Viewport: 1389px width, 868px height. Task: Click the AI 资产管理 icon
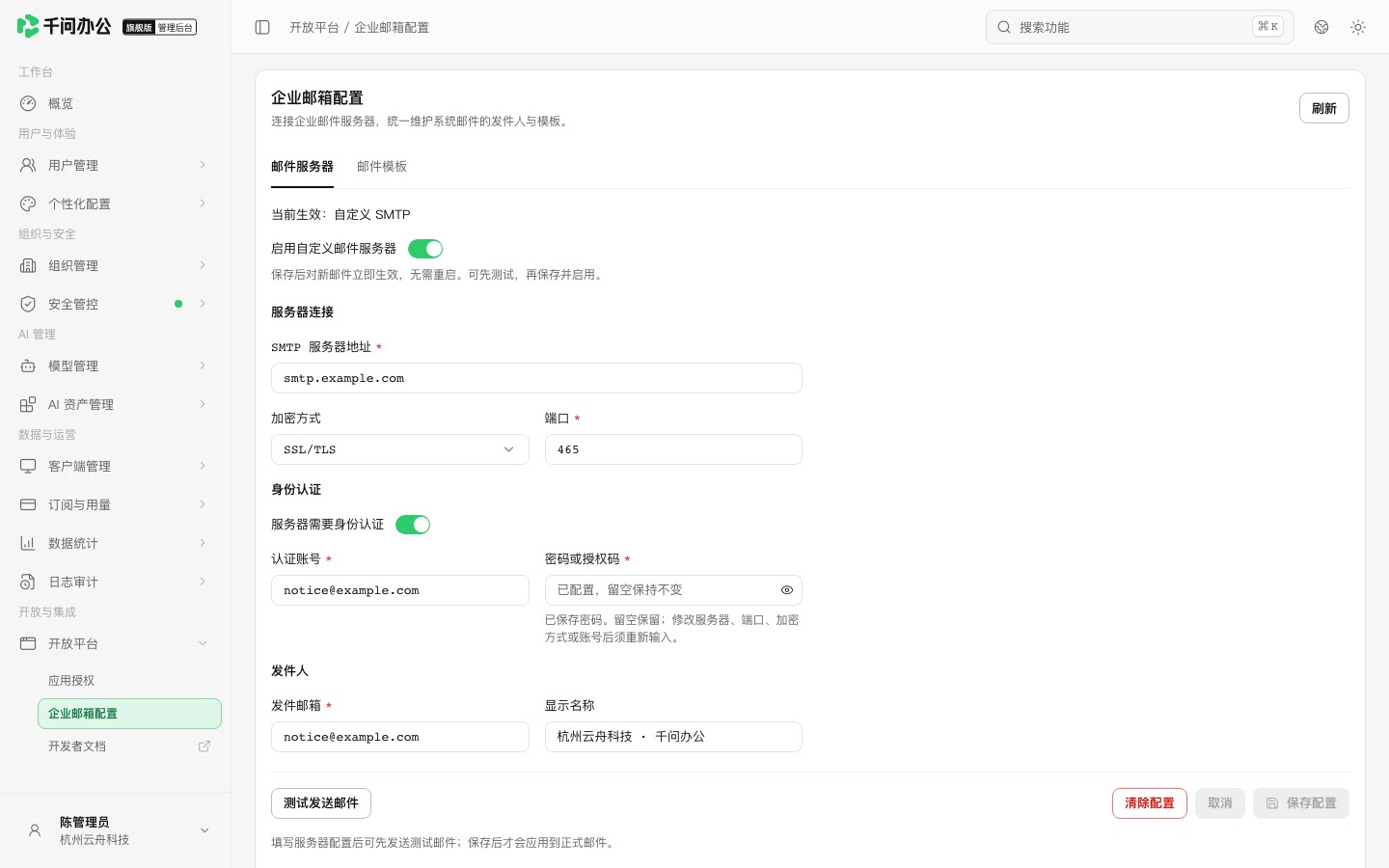28,404
